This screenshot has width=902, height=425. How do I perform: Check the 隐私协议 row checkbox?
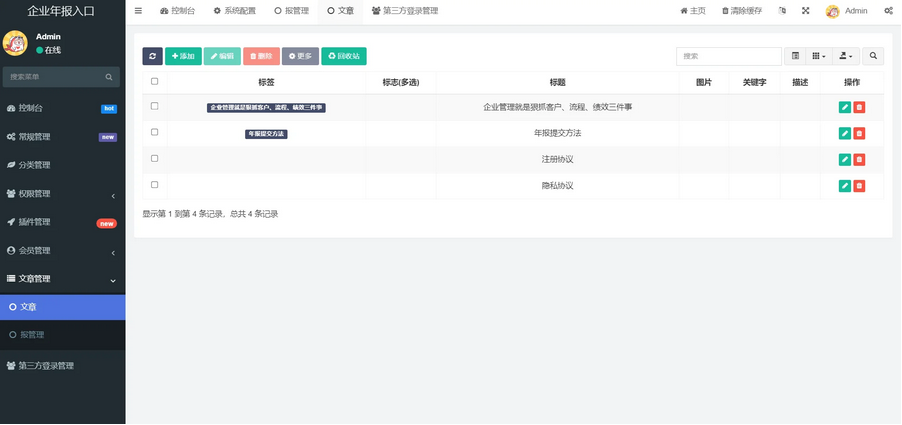pos(154,185)
